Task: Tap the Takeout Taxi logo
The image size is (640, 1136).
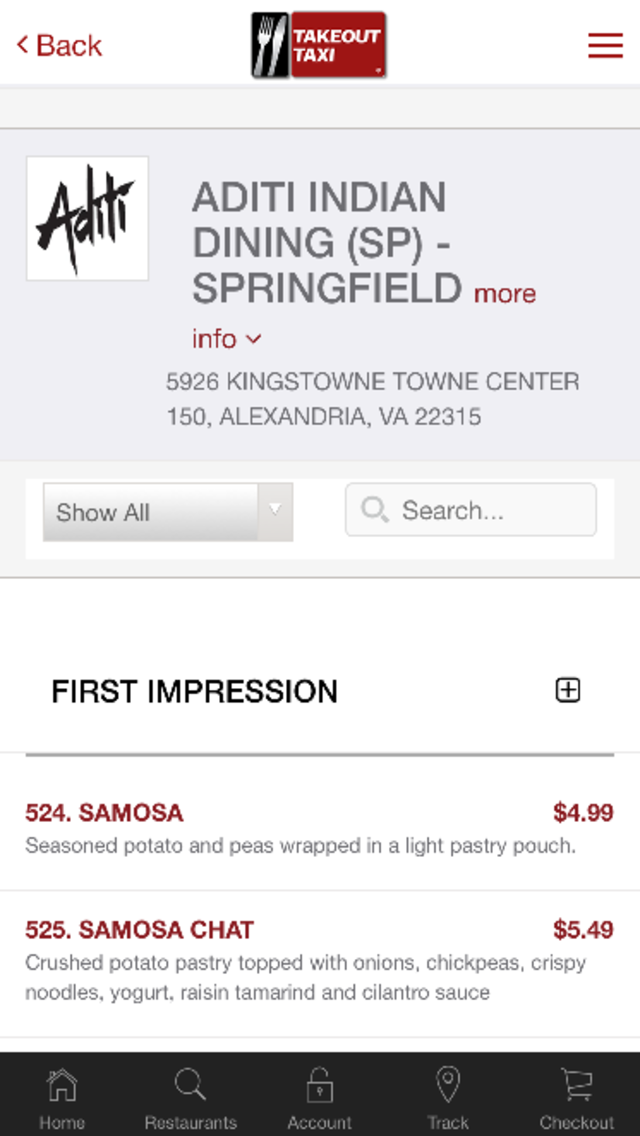Action: click(x=319, y=45)
